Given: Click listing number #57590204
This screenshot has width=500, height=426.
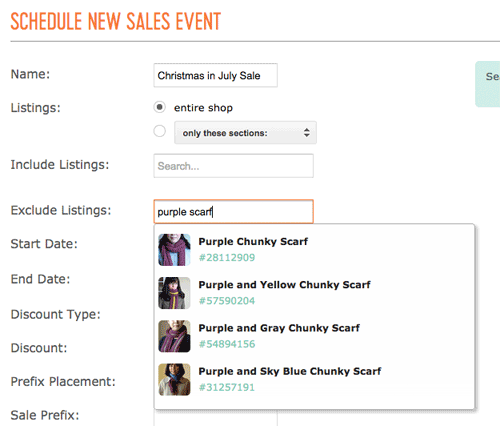Looking at the screenshot, I should [227, 301].
